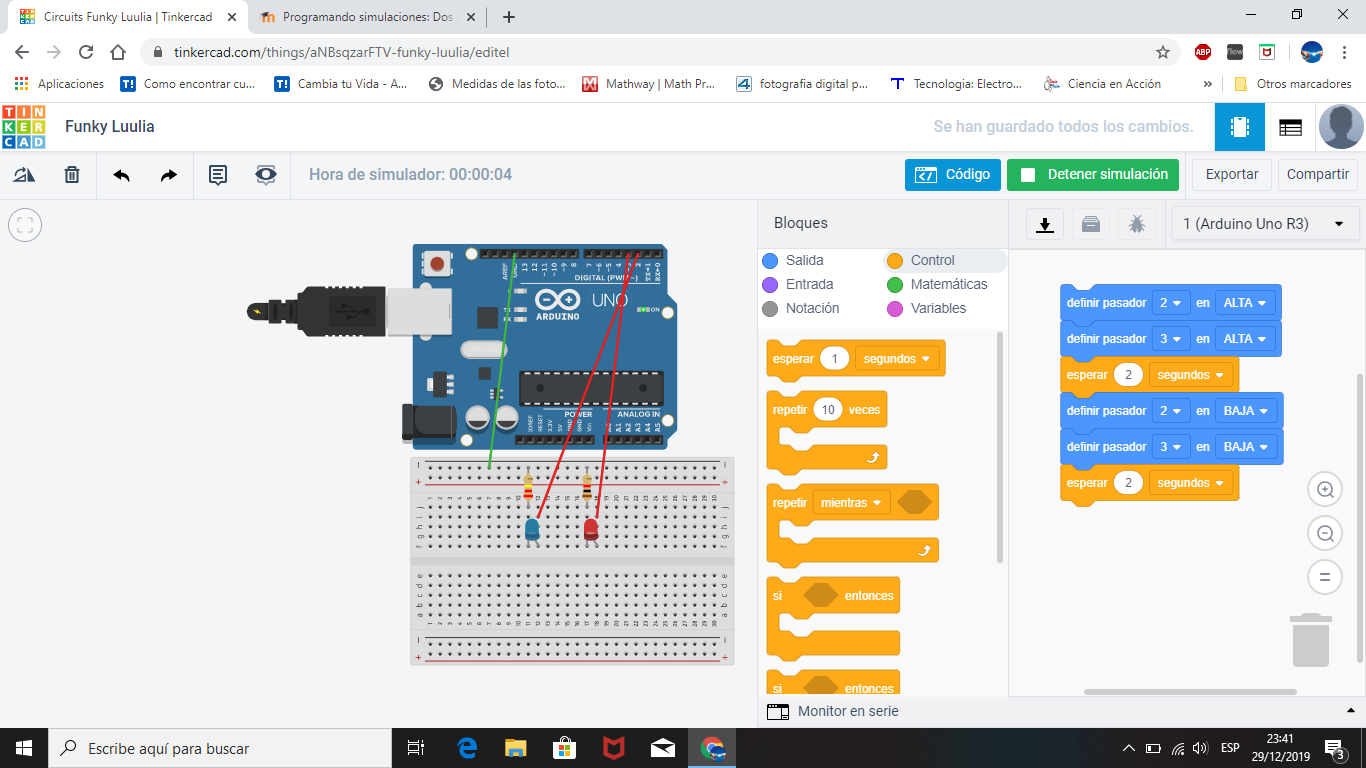Edit value 1 in palette esperar block
The image size is (1366, 768).
(834, 358)
